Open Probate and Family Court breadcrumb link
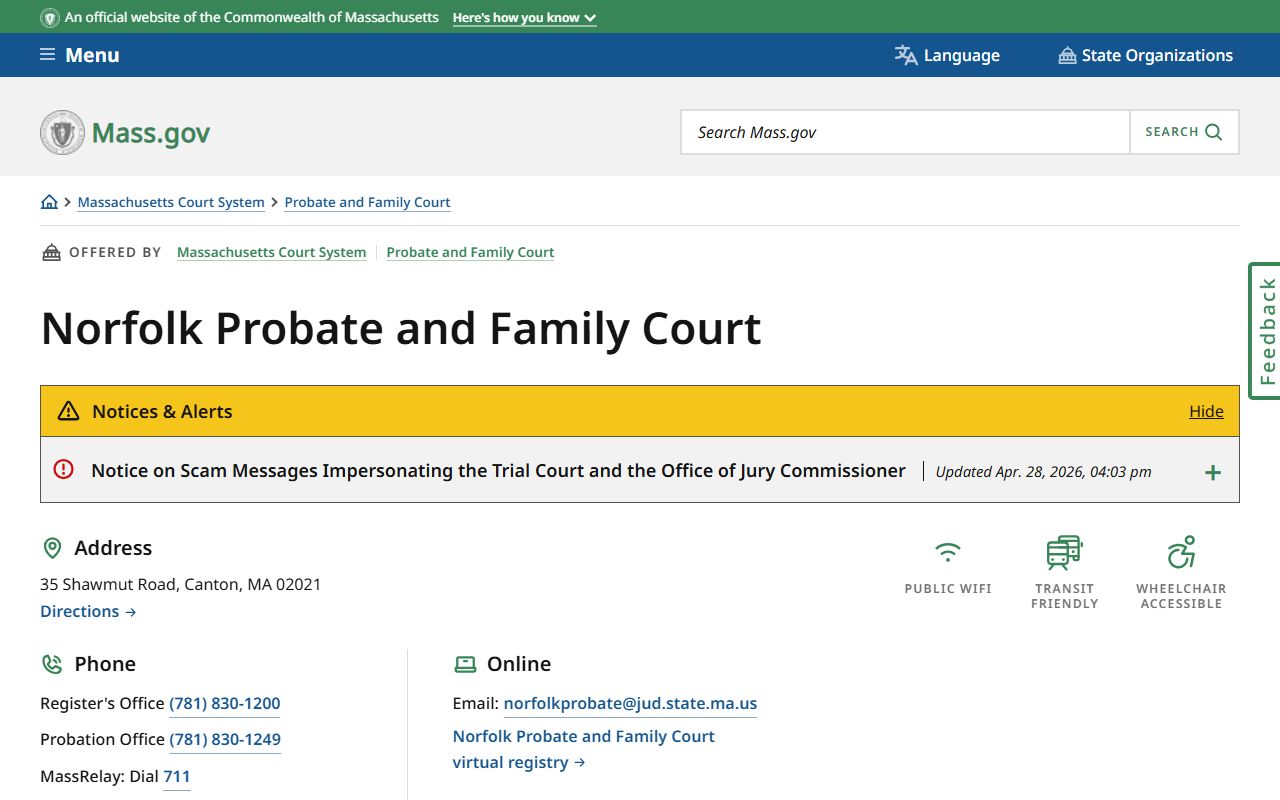The height and width of the screenshot is (800, 1280). click(x=367, y=202)
